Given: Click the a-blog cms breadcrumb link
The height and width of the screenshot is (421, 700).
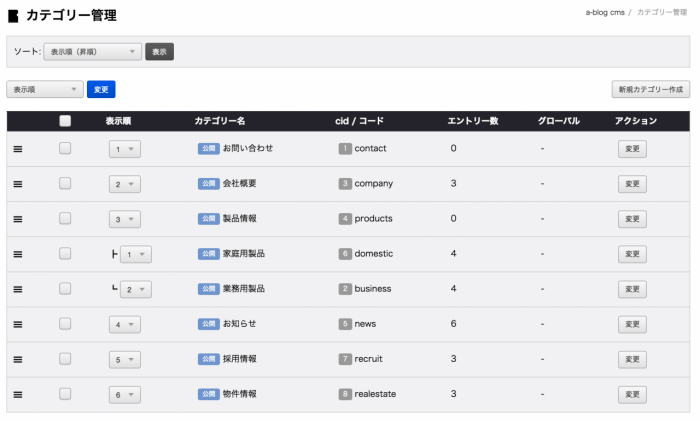Looking at the screenshot, I should tap(605, 13).
